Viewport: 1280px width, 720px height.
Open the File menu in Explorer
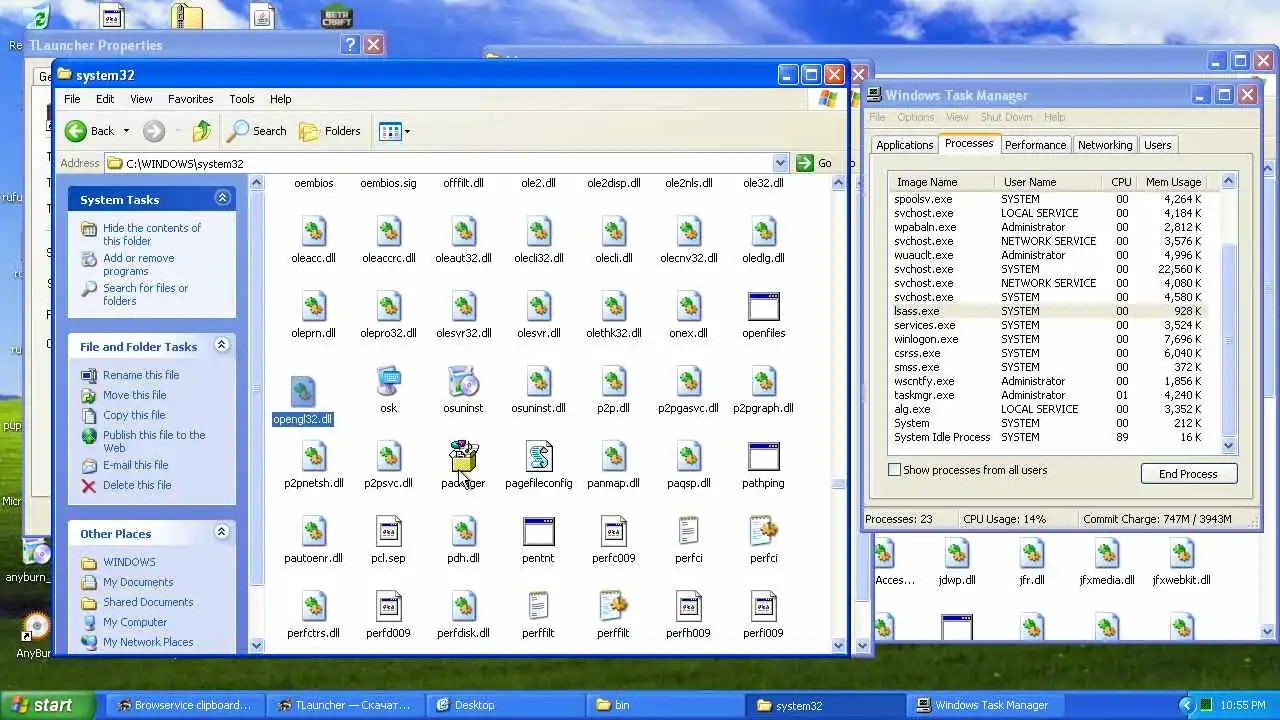pos(72,99)
